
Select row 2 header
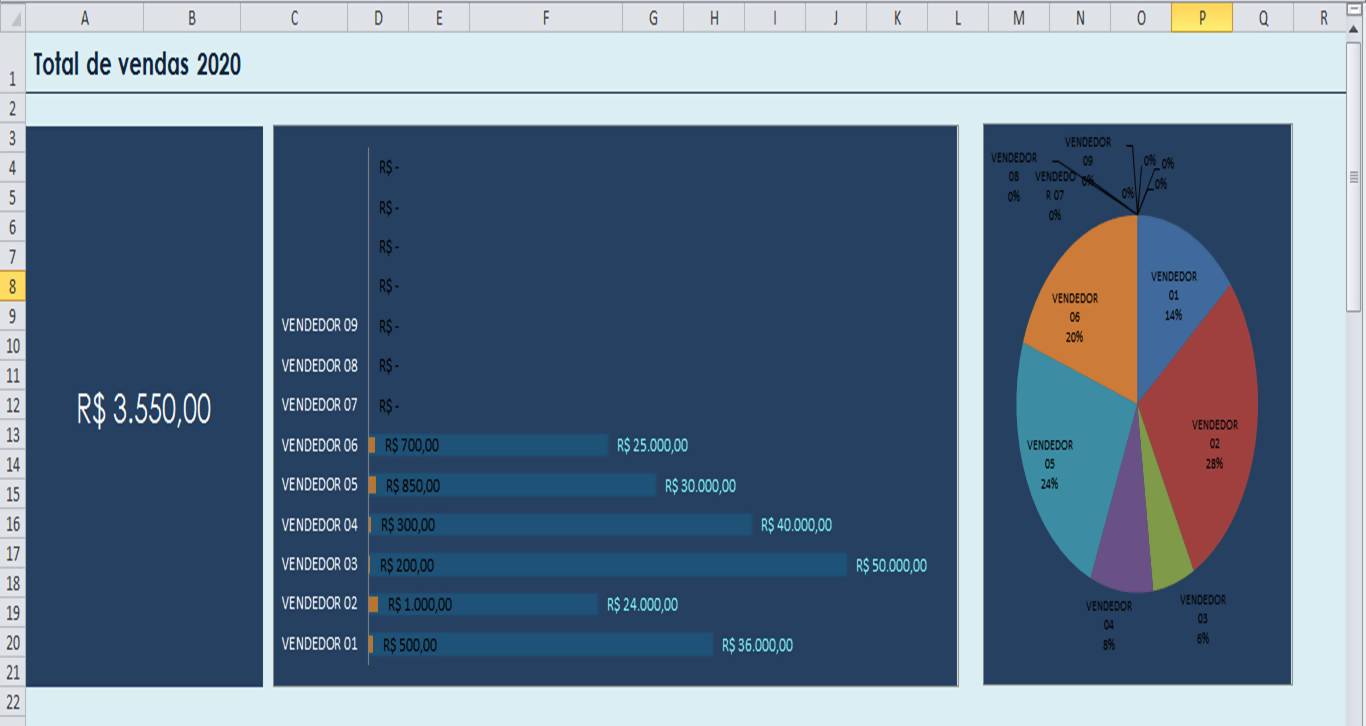(12, 108)
